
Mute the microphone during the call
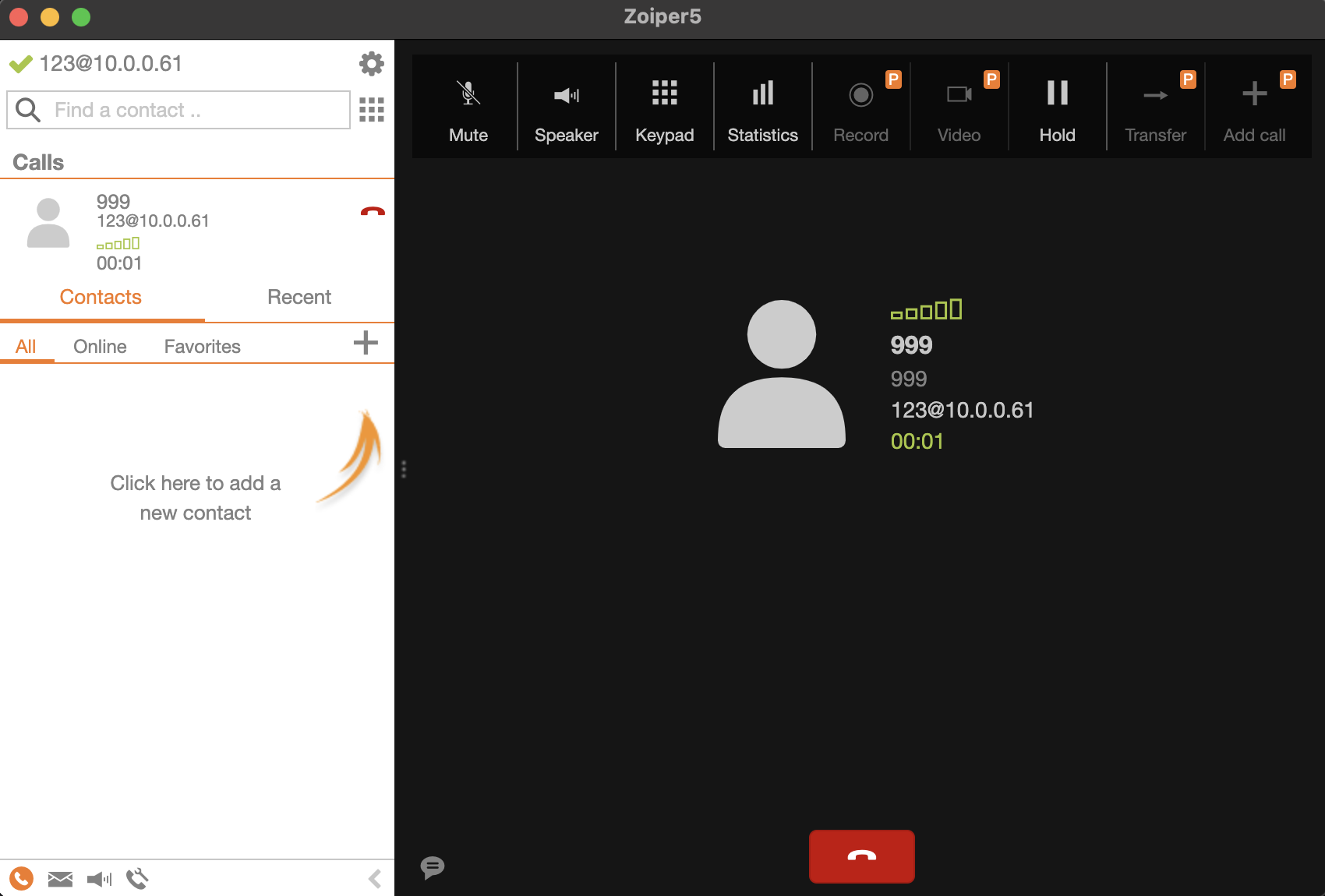click(x=468, y=108)
